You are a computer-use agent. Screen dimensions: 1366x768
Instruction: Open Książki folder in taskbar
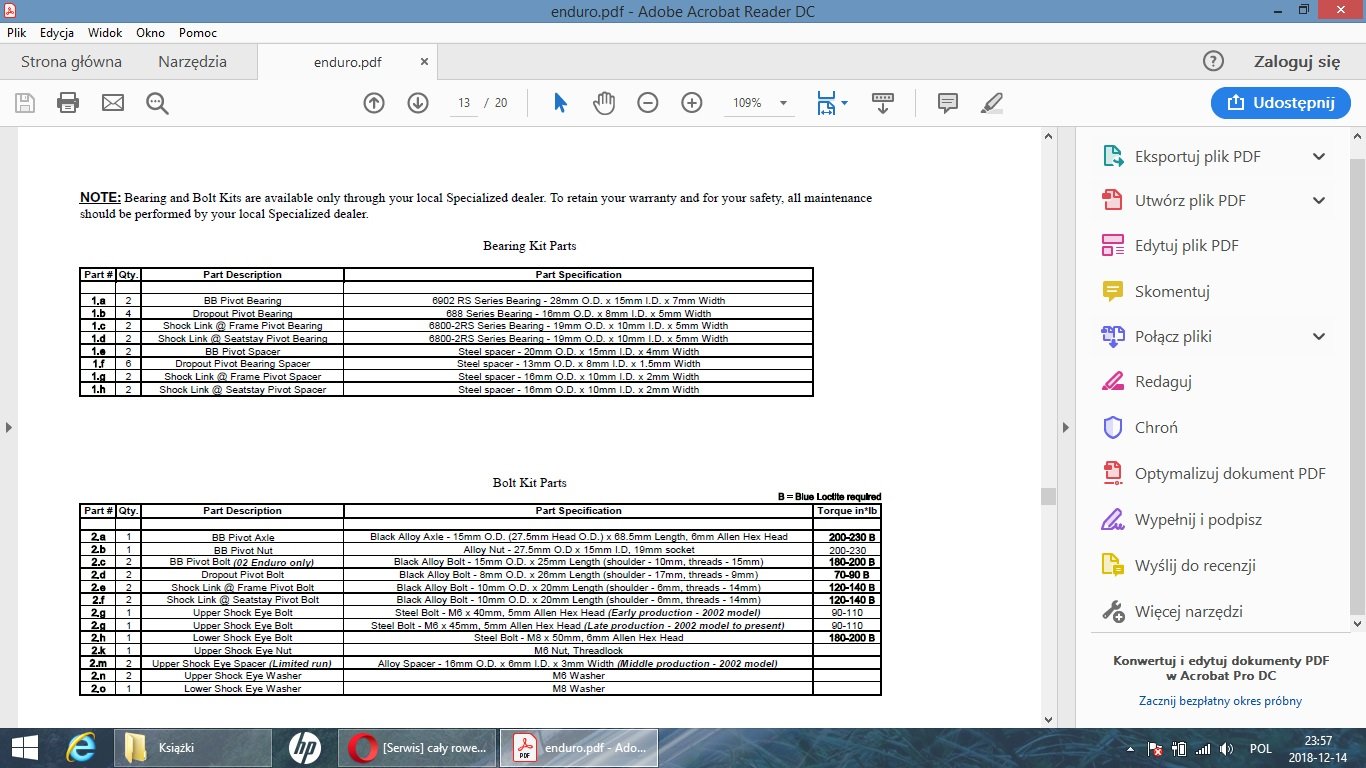191,747
